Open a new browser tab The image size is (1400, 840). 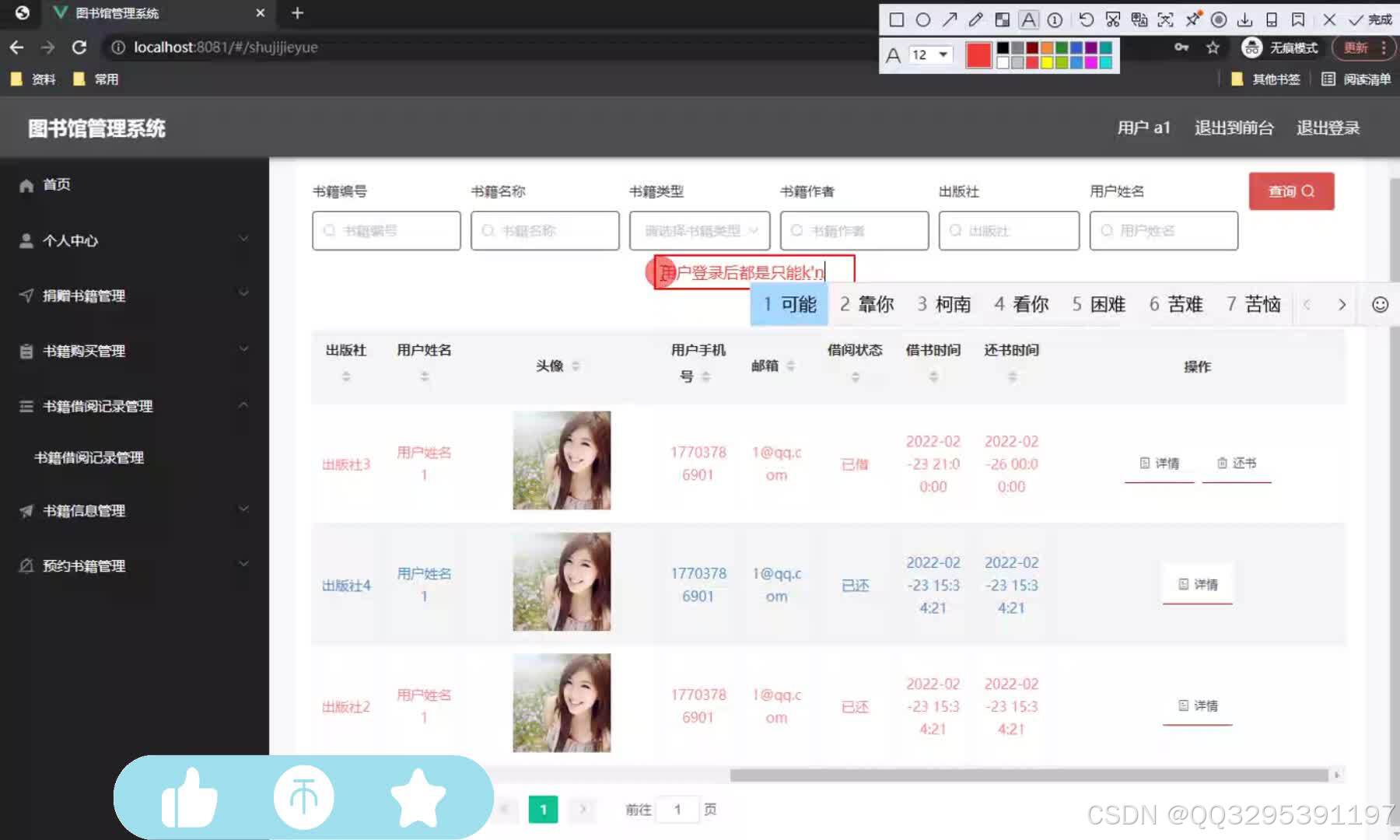click(x=297, y=13)
